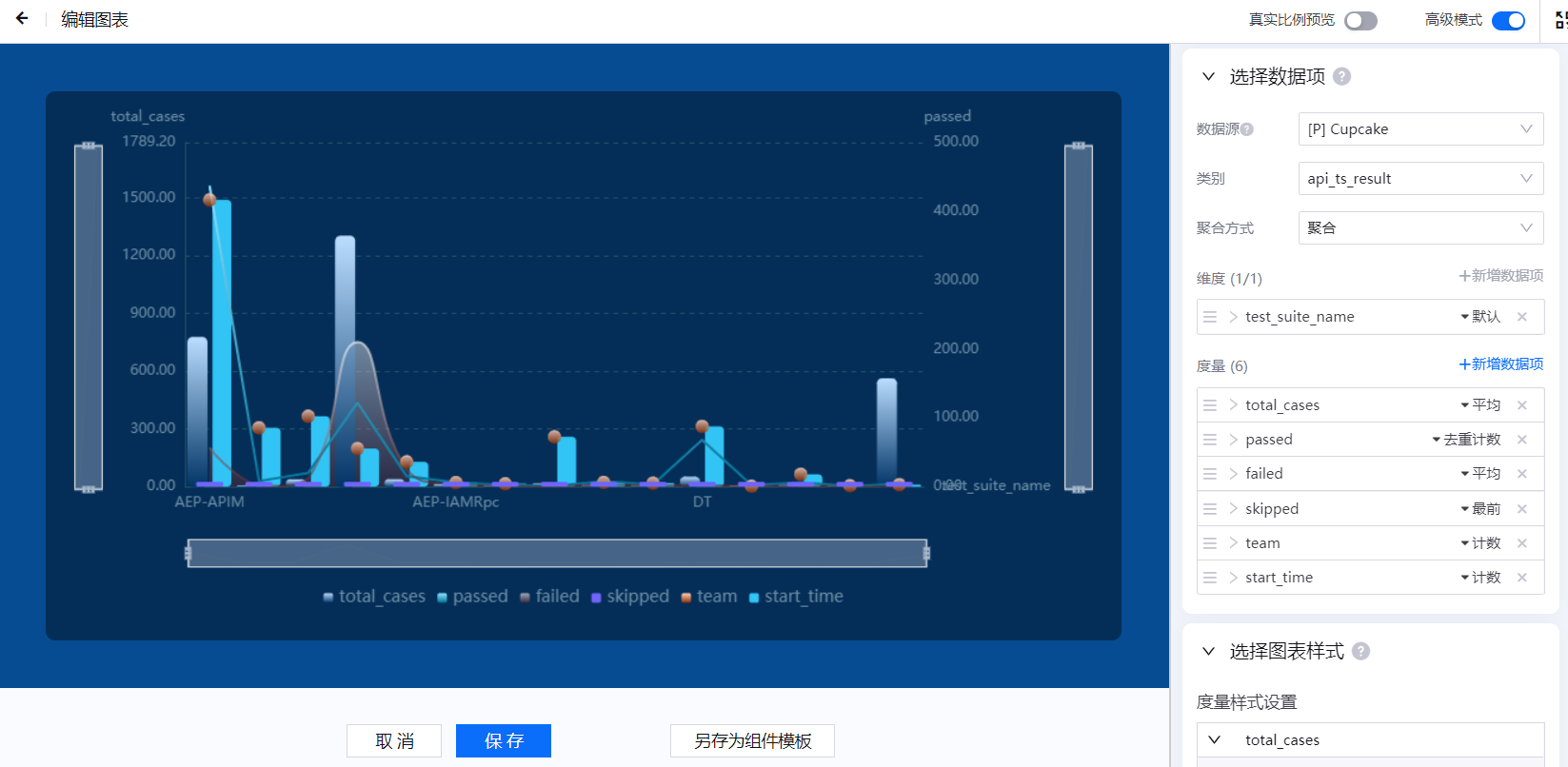Toggle failed legend item

coord(549,597)
